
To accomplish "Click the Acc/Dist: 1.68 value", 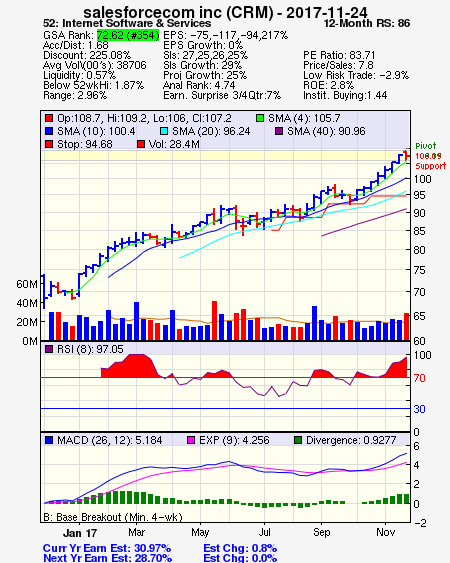I will click(76, 45).
